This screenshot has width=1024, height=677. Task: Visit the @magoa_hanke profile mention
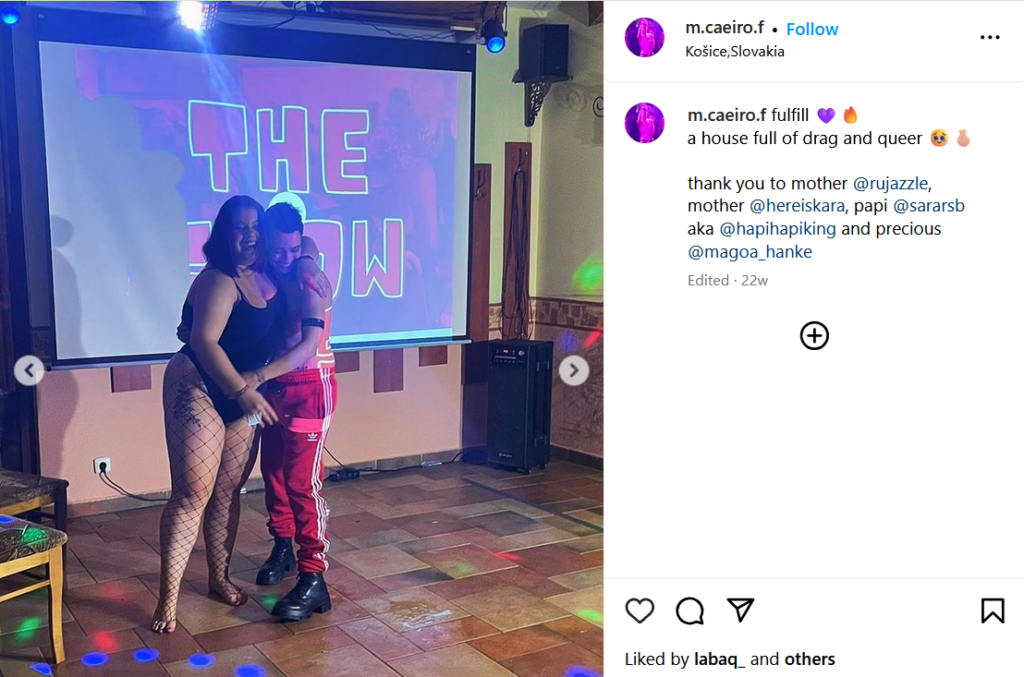tap(750, 252)
